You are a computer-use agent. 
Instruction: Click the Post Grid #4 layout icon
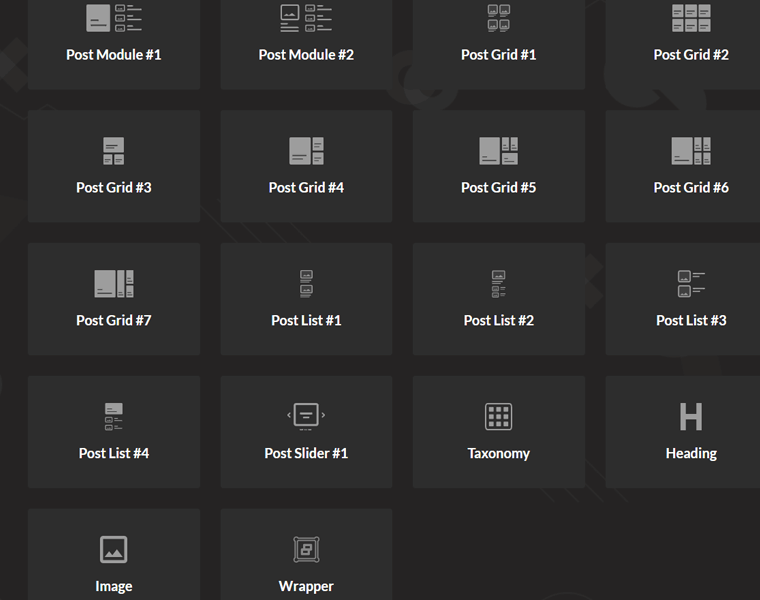(306, 151)
